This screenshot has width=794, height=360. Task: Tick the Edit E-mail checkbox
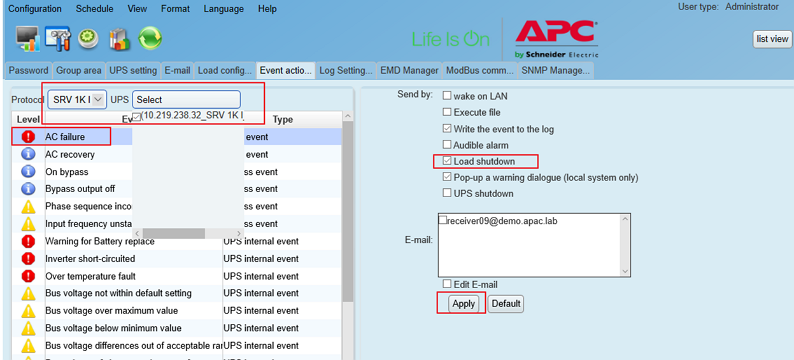tap(447, 285)
